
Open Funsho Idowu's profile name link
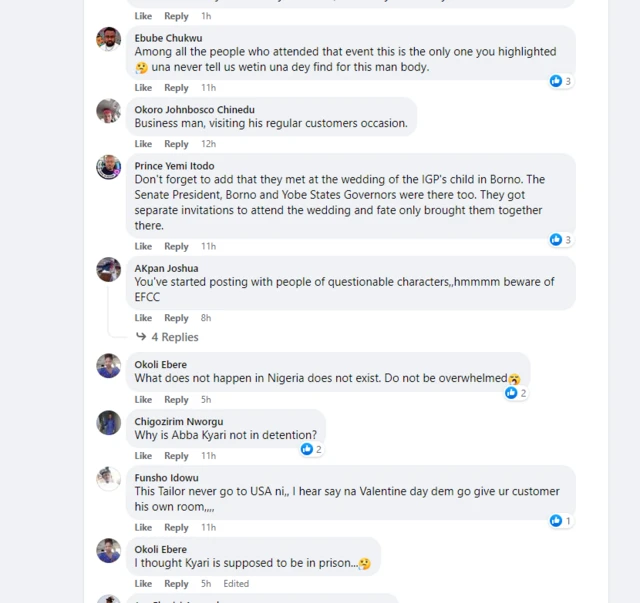click(166, 478)
